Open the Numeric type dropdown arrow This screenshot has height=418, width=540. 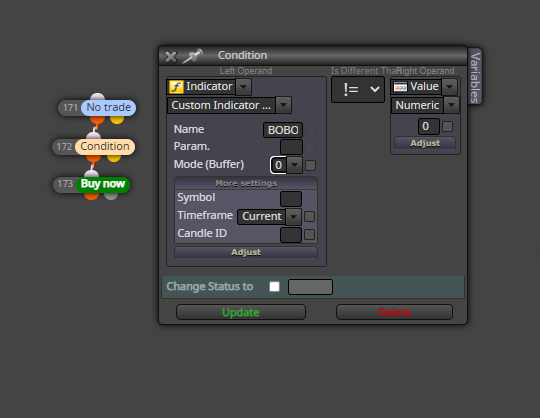click(x=451, y=105)
